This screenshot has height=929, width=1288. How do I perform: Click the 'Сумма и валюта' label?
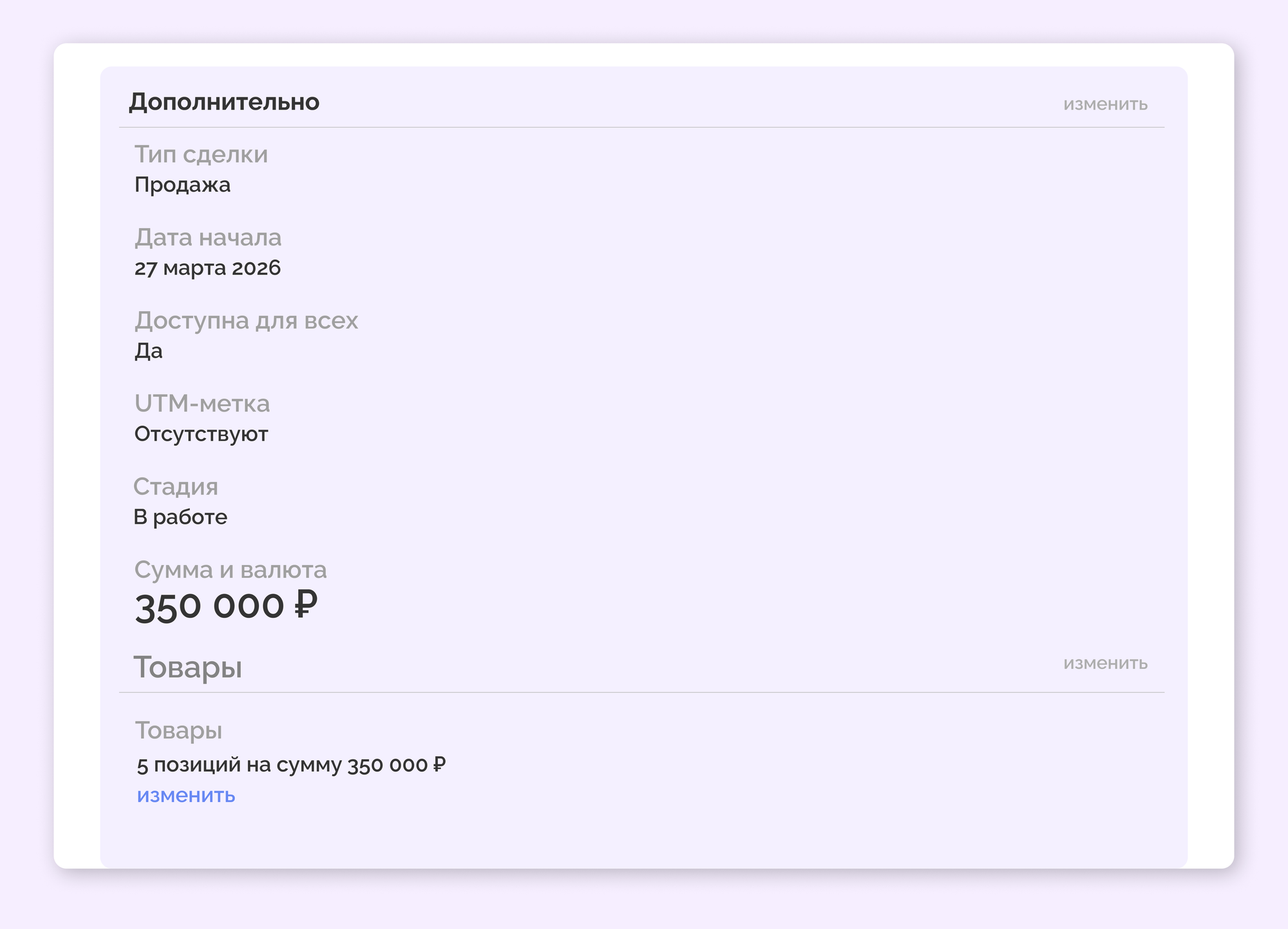(231, 570)
